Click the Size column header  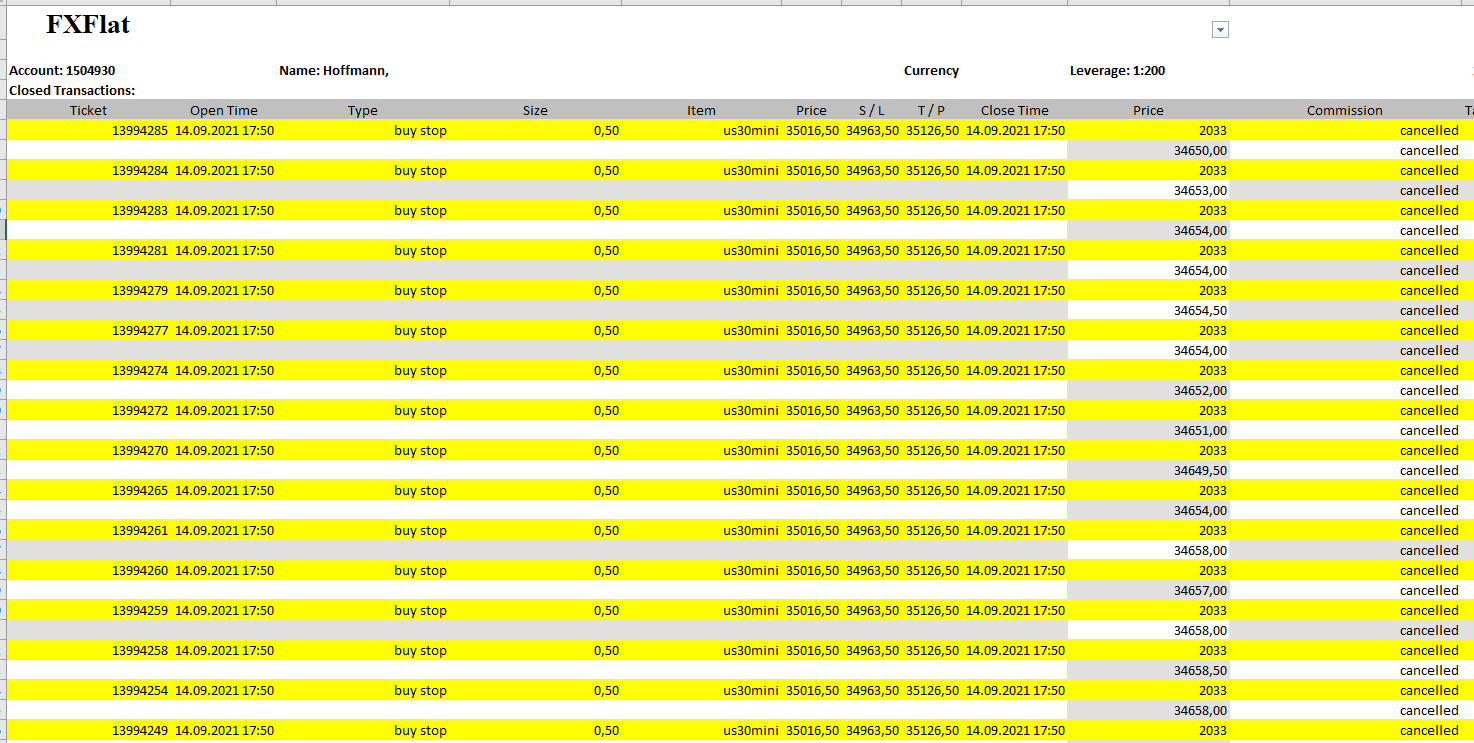535,111
